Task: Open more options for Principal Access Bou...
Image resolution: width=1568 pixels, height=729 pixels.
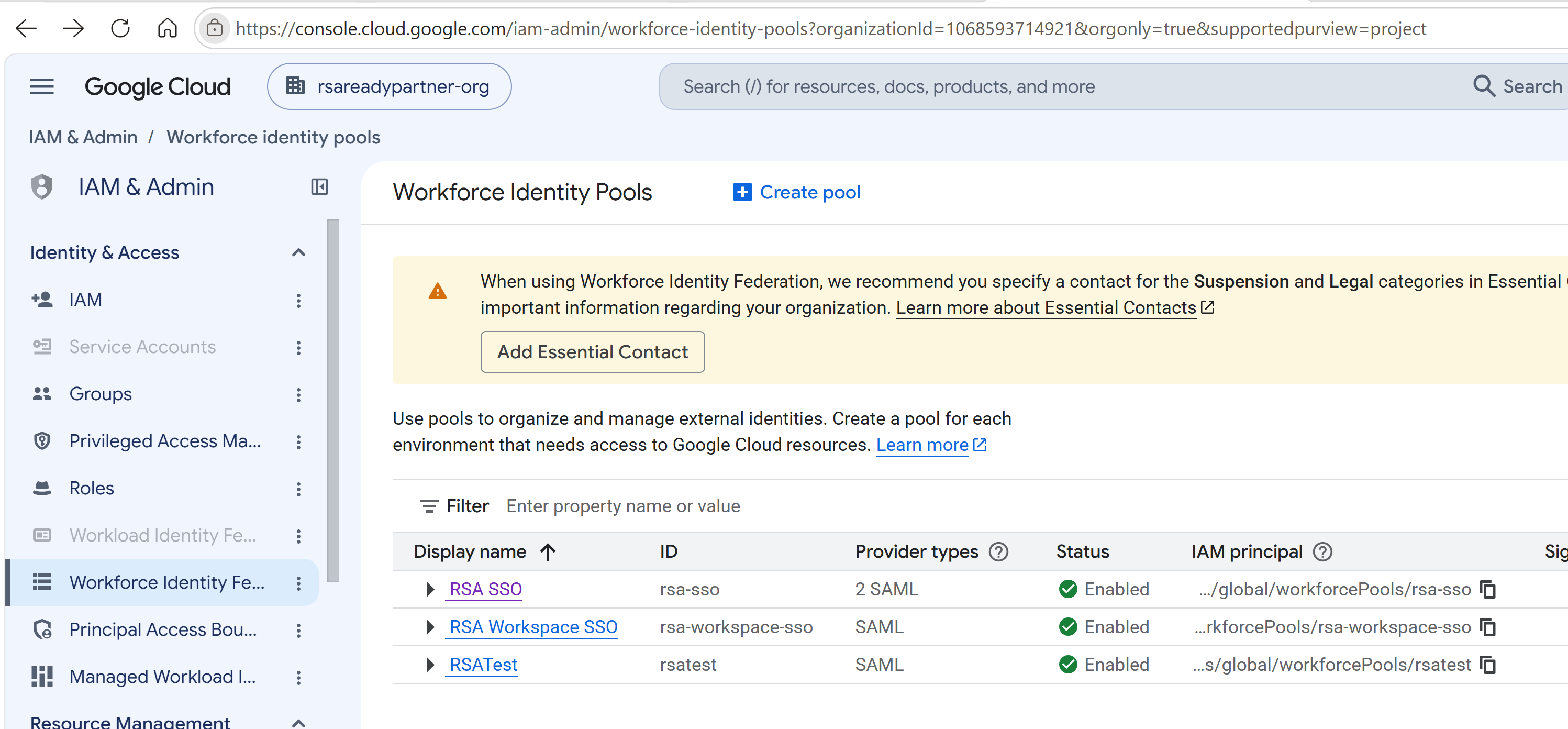Action: [298, 631]
